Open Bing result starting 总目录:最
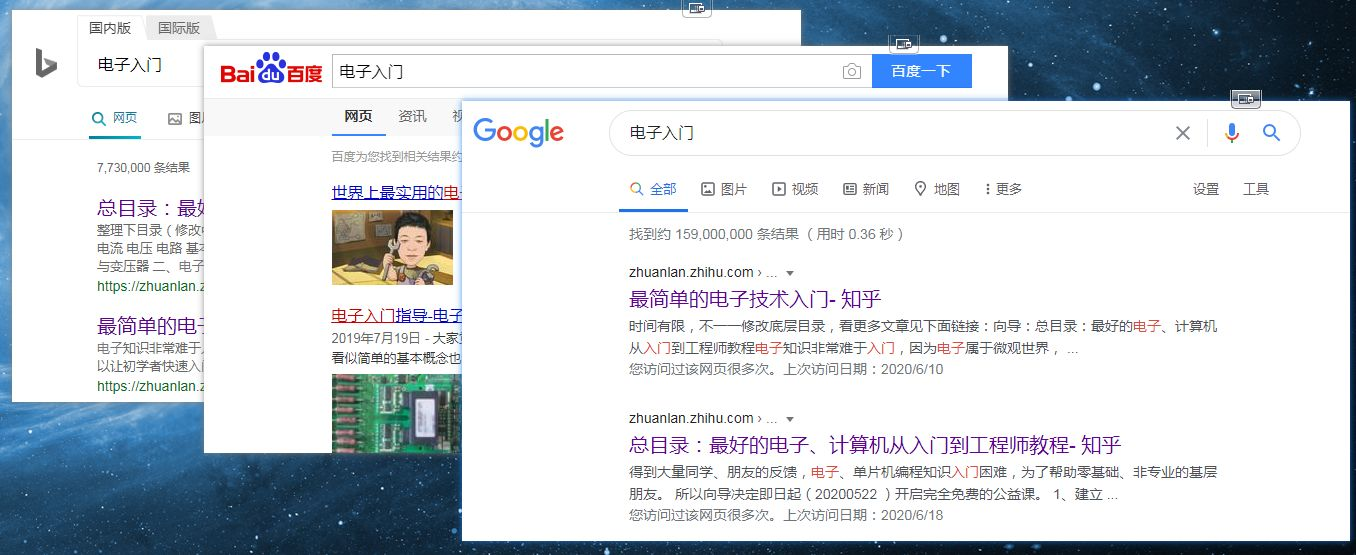 click(150, 209)
